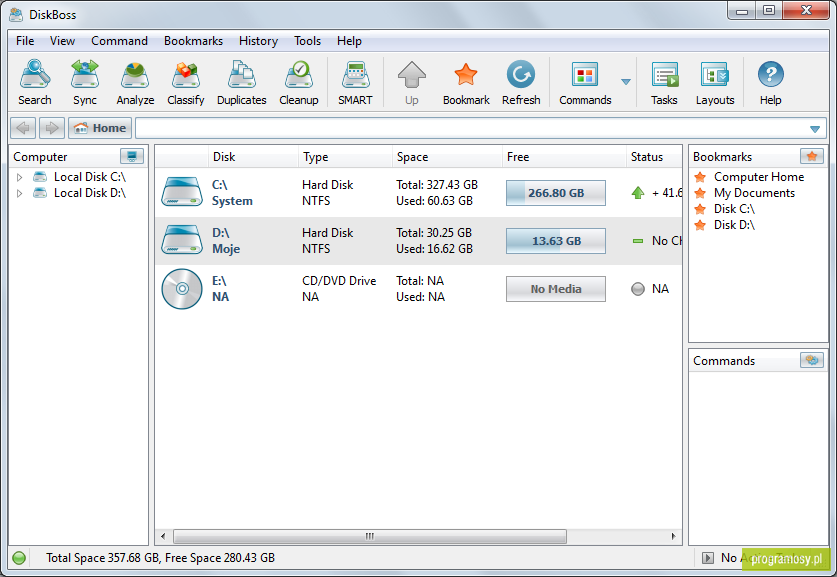Click the horizontal scrollbar thumb

tap(370, 536)
